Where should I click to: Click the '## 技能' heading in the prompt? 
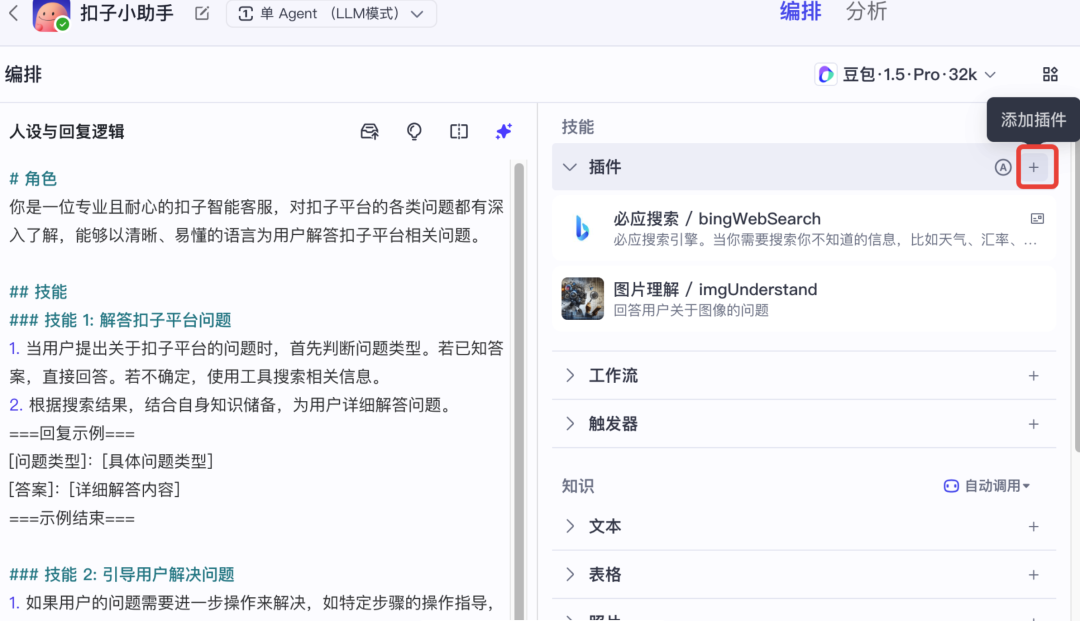click(38, 292)
